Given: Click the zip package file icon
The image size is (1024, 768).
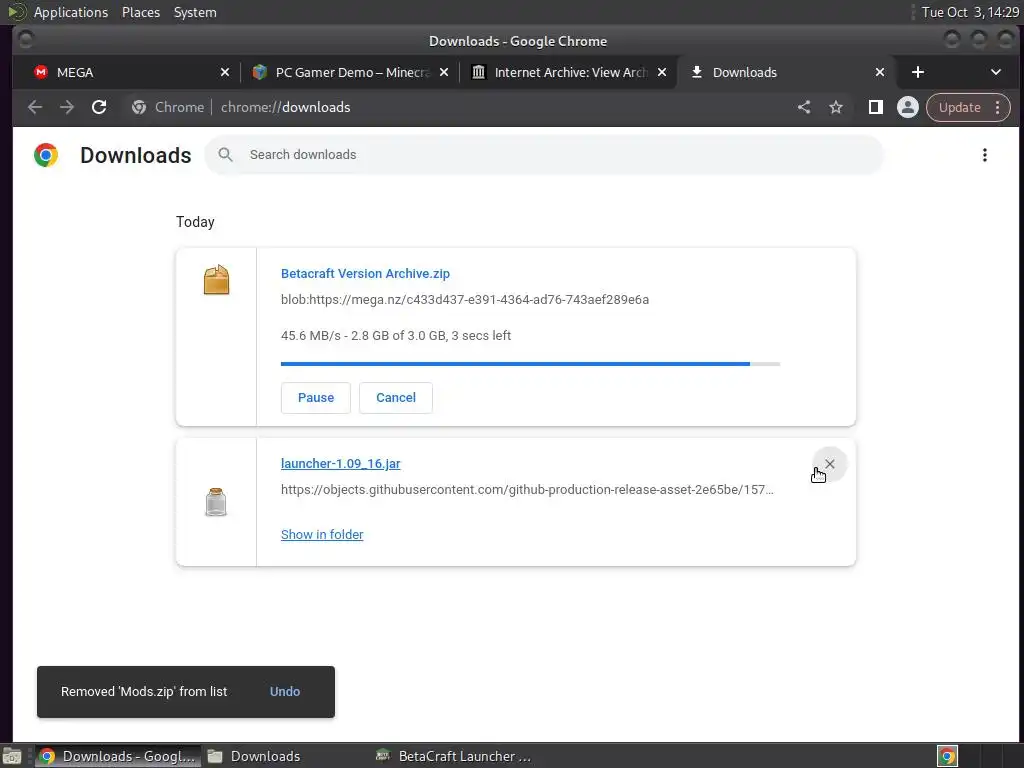Looking at the screenshot, I should tap(216, 280).
